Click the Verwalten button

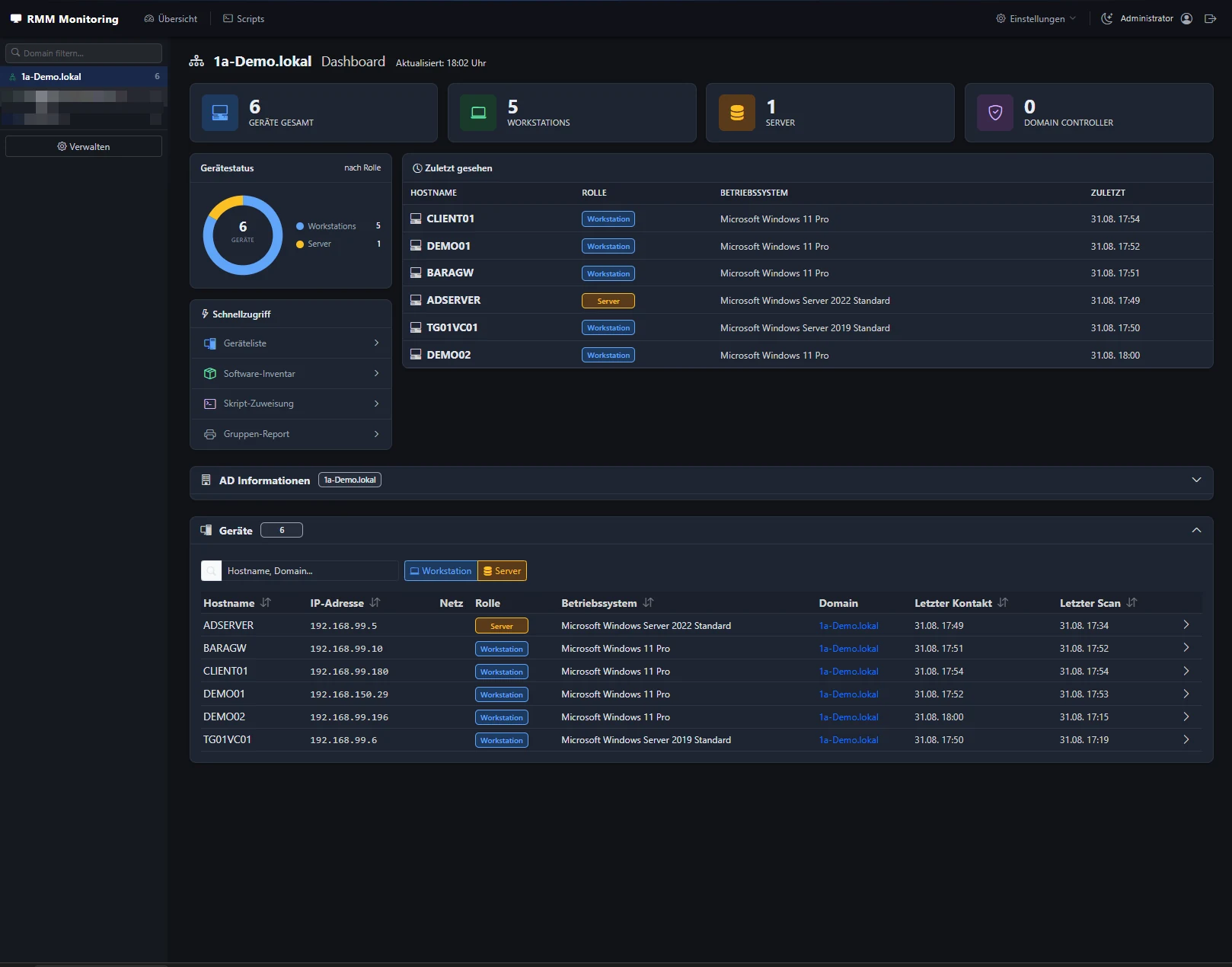[x=84, y=147]
